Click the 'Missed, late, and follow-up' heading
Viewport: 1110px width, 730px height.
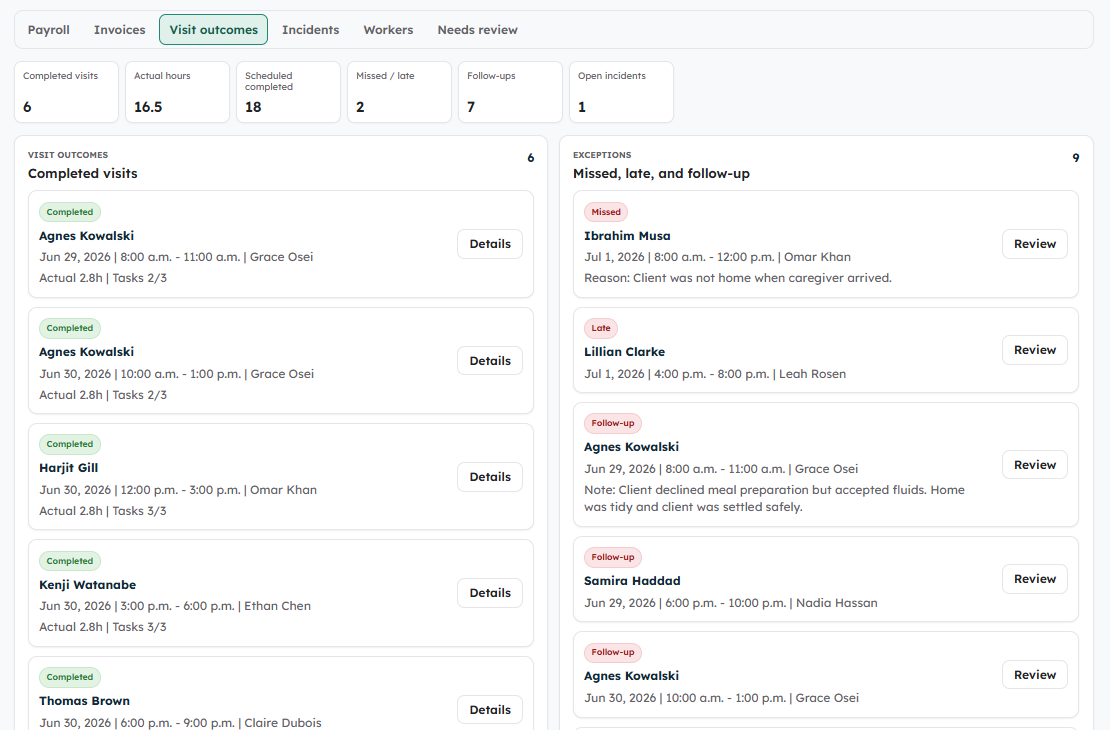(x=661, y=173)
